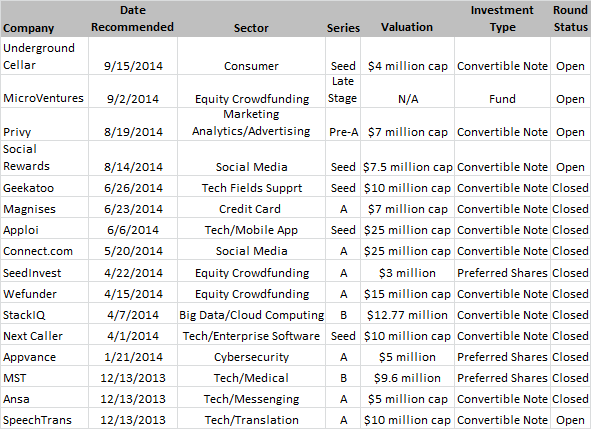Click the Date Recommended header cell
This screenshot has width=591, height=429.
coord(133,19)
